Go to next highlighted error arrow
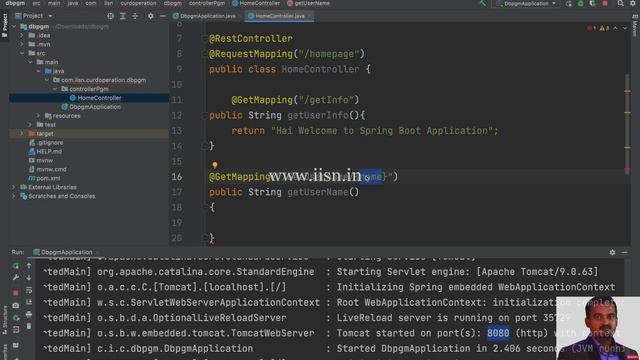The image size is (640, 360). click(624, 28)
